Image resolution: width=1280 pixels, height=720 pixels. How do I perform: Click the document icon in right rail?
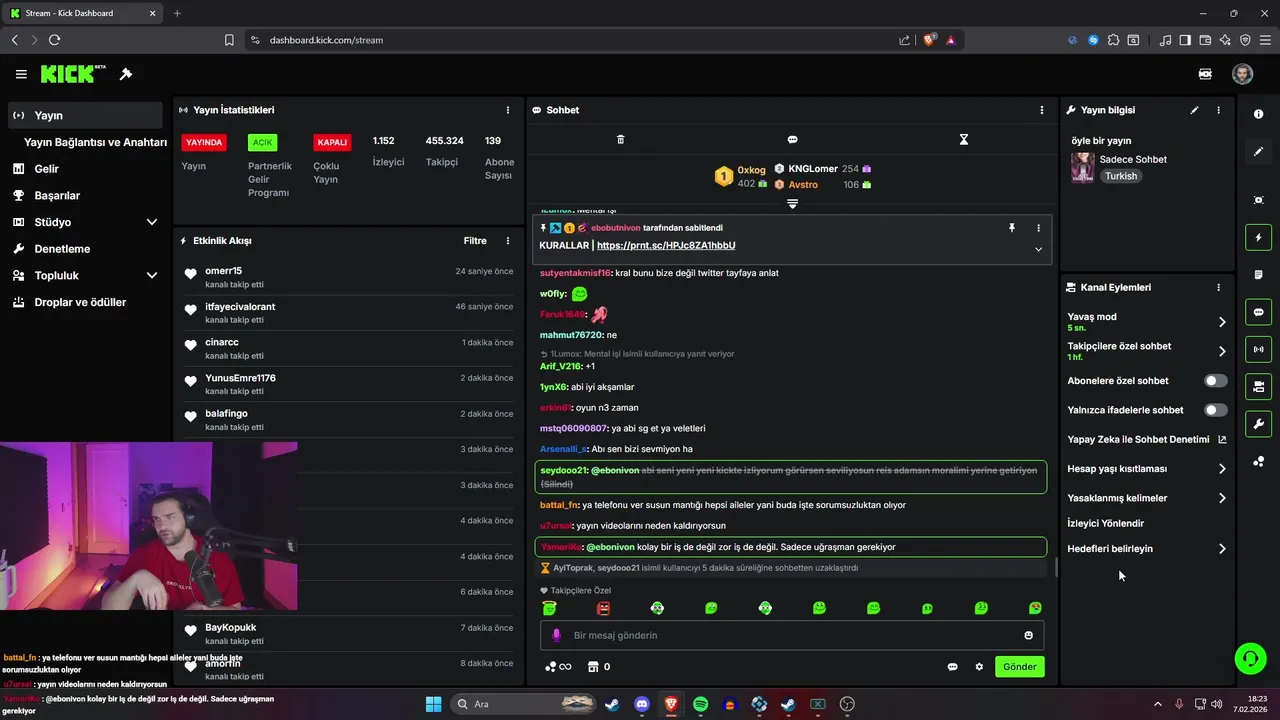pyautogui.click(x=1258, y=275)
